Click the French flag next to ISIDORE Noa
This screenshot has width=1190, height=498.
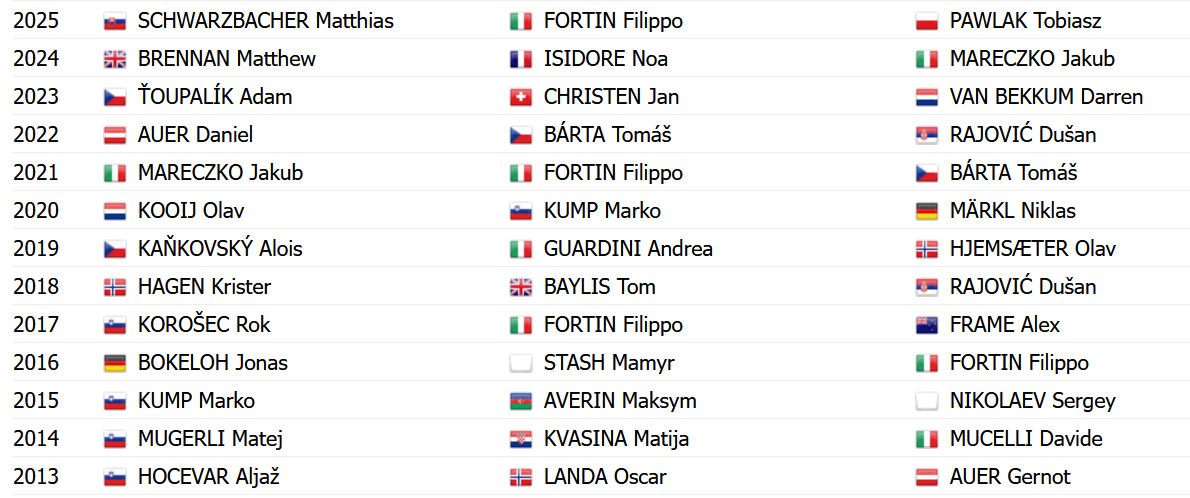(520, 59)
